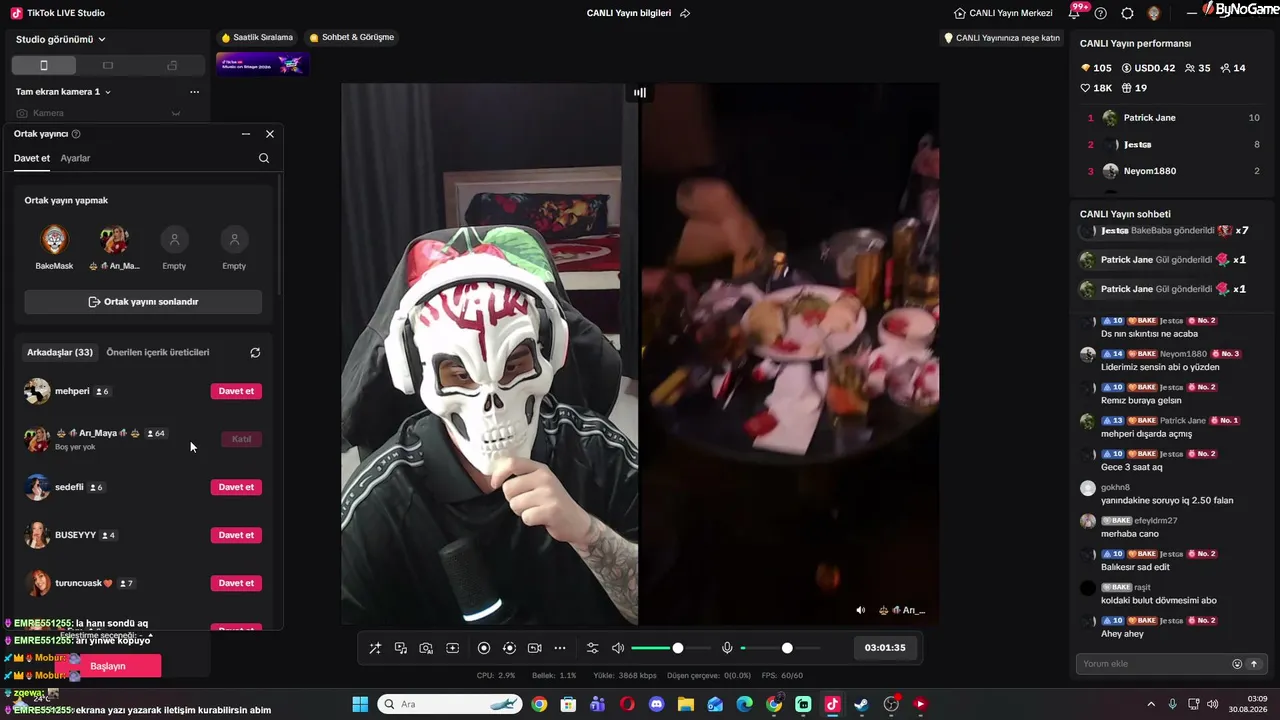This screenshot has width=1280, height=720.
Task: Open the notifications bell
Action: coord(1075,13)
